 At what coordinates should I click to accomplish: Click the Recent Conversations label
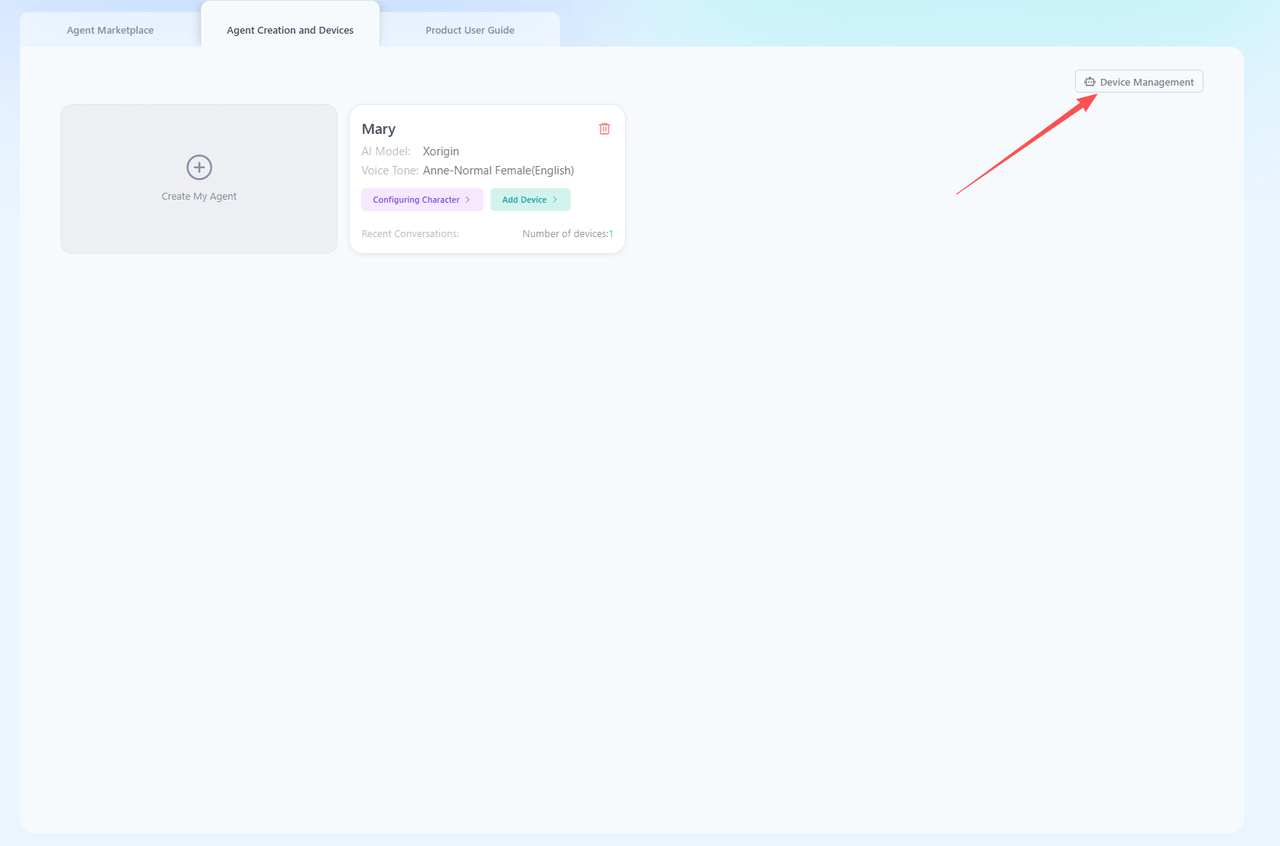pyautogui.click(x=410, y=234)
